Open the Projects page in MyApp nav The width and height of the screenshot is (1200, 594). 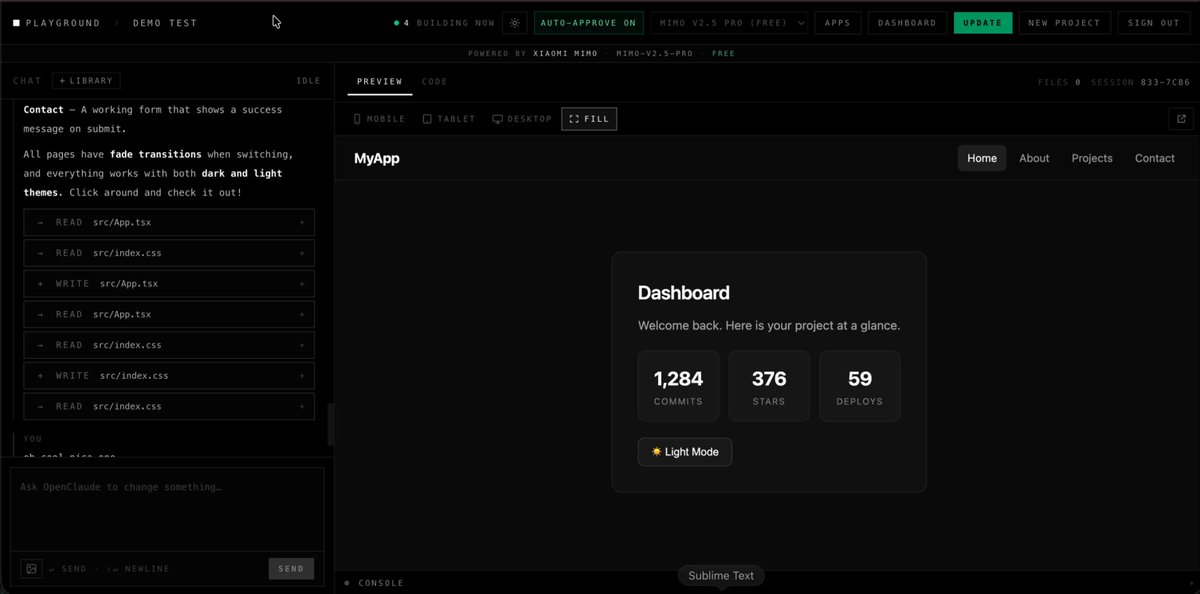[1092, 158]
